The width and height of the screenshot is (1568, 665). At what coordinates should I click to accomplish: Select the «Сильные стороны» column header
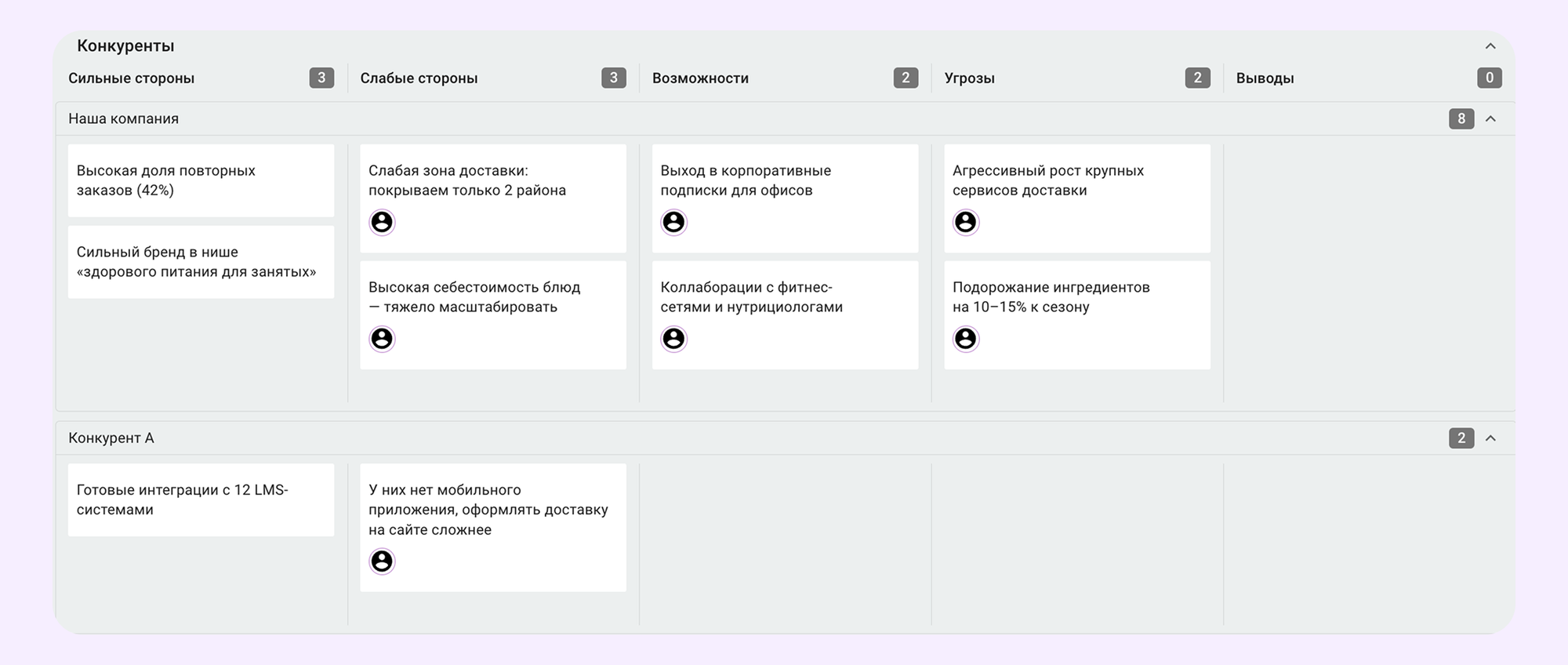pyautogui.click(x=131, y=78)
